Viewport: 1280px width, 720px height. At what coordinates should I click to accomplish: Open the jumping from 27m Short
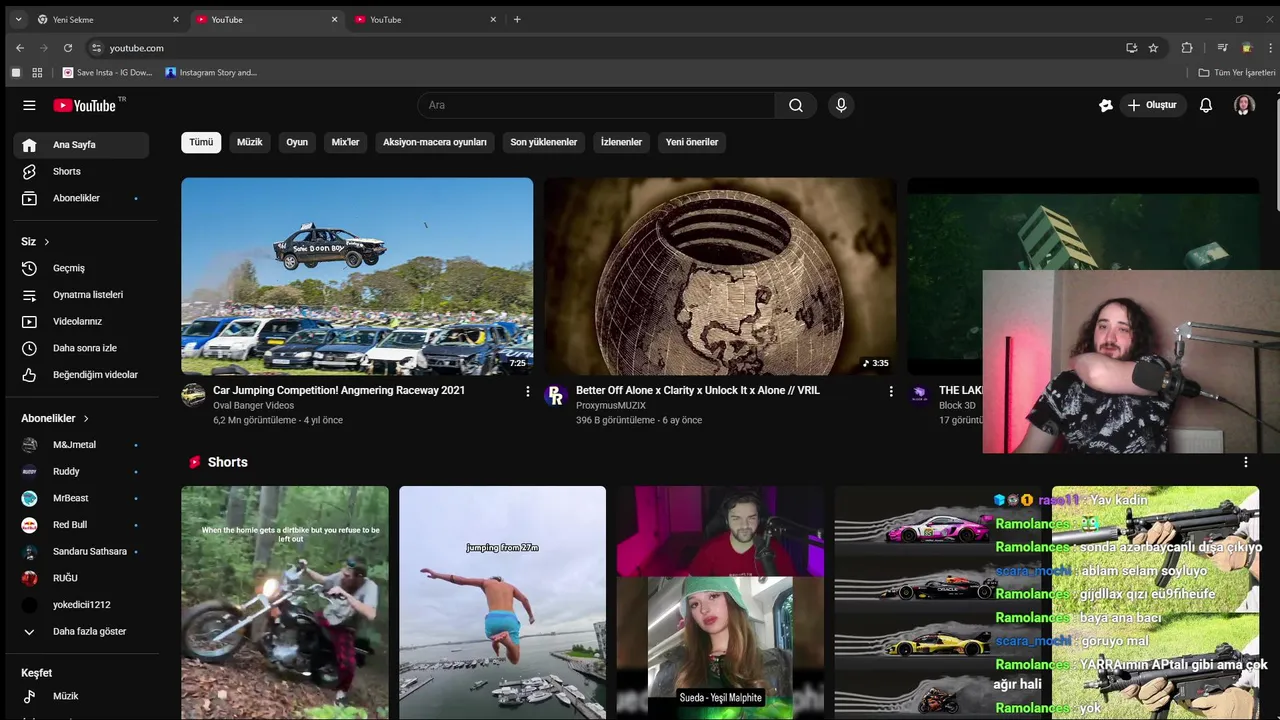pos(502,603)
